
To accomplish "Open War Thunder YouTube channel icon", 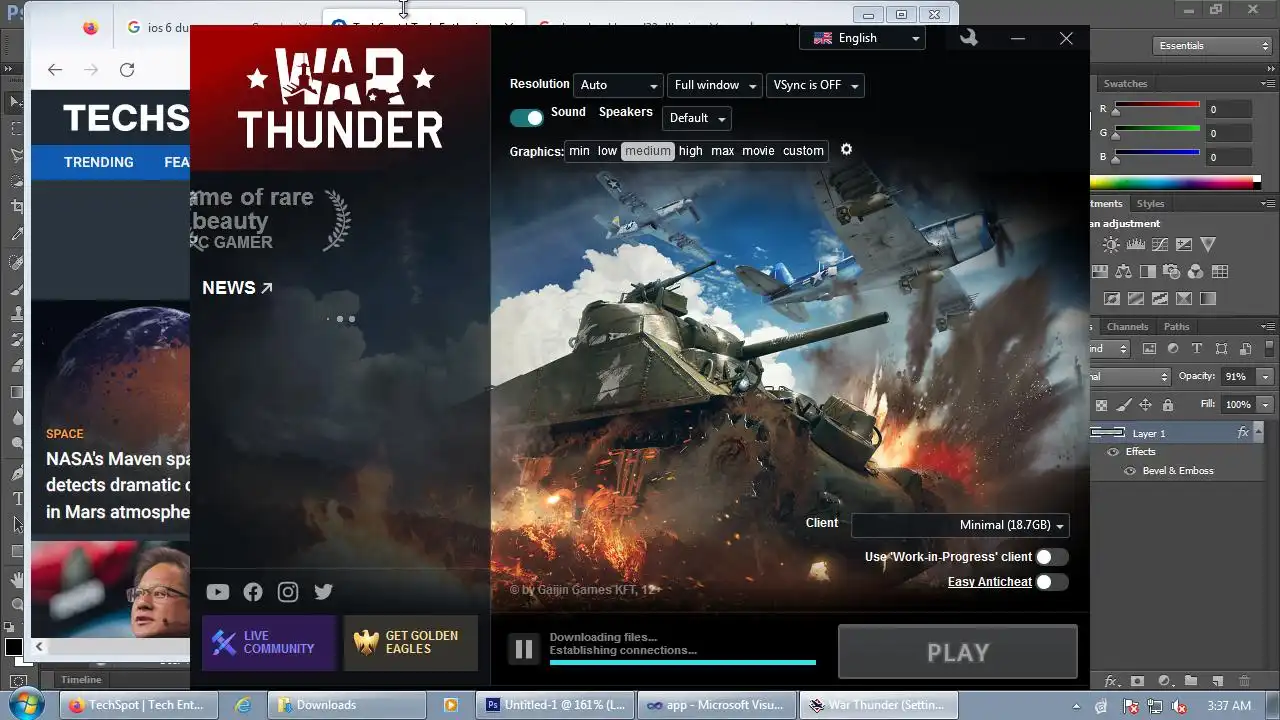I will (x=218, y=592).
